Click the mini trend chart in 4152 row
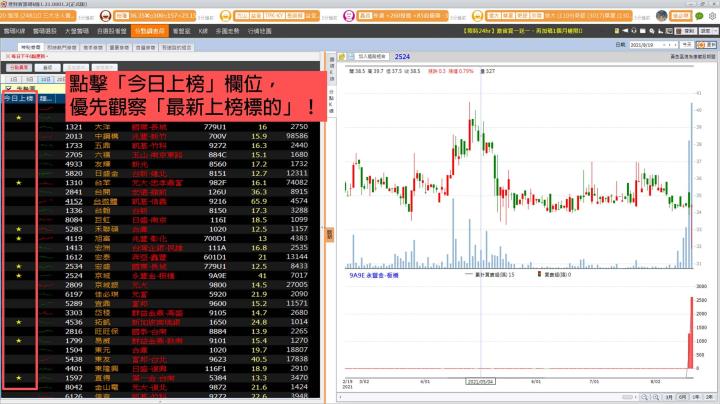This screenshot has width=720, height=404. click(46, 201)
